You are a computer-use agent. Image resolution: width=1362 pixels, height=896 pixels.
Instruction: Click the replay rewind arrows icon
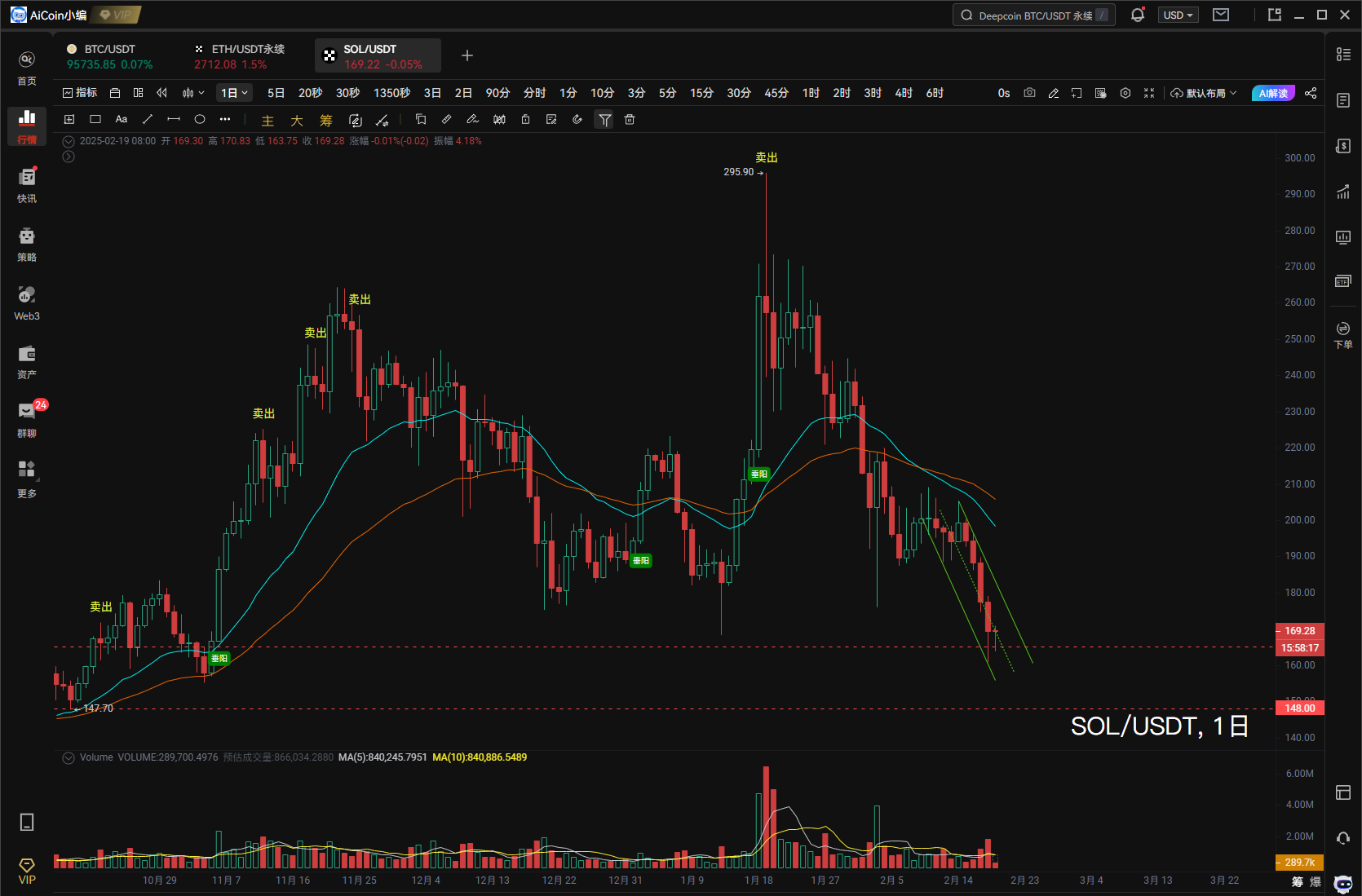click(x=161, y=93)
